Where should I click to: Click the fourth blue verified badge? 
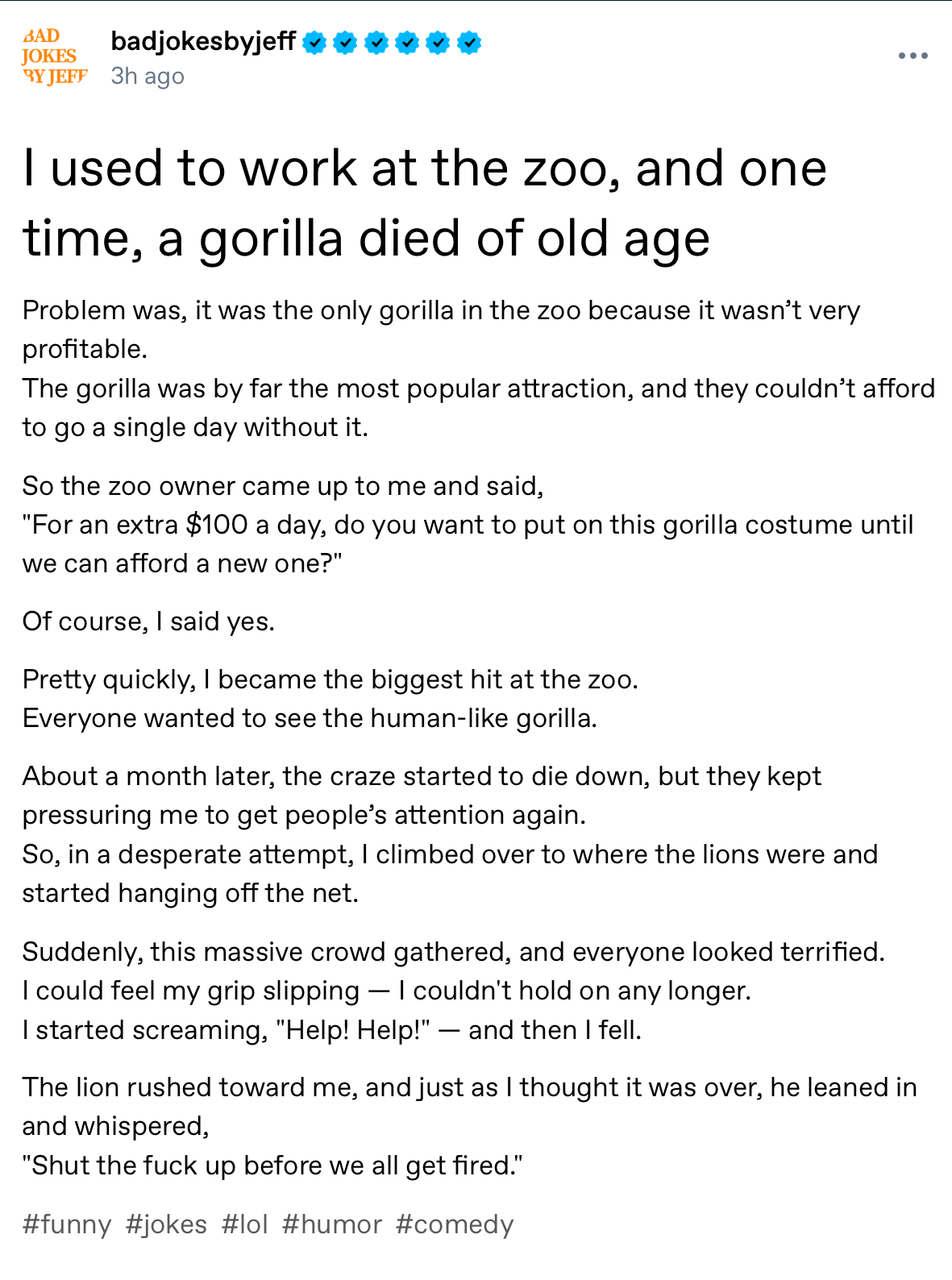pos(407,42)
